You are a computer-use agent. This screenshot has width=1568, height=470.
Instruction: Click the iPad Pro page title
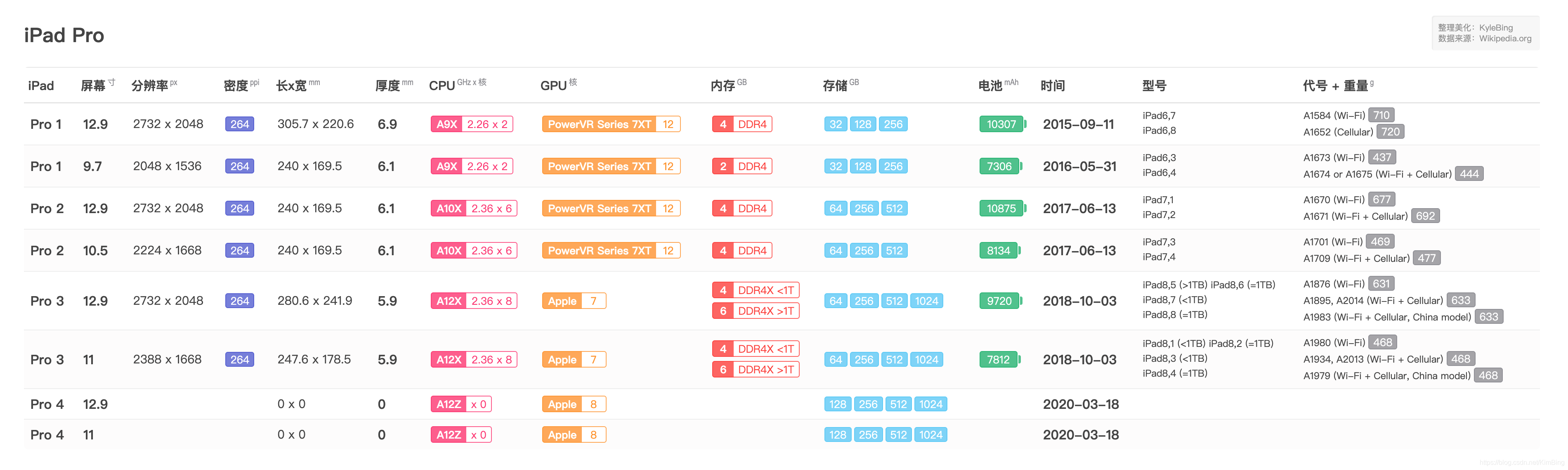coord(64,36)
